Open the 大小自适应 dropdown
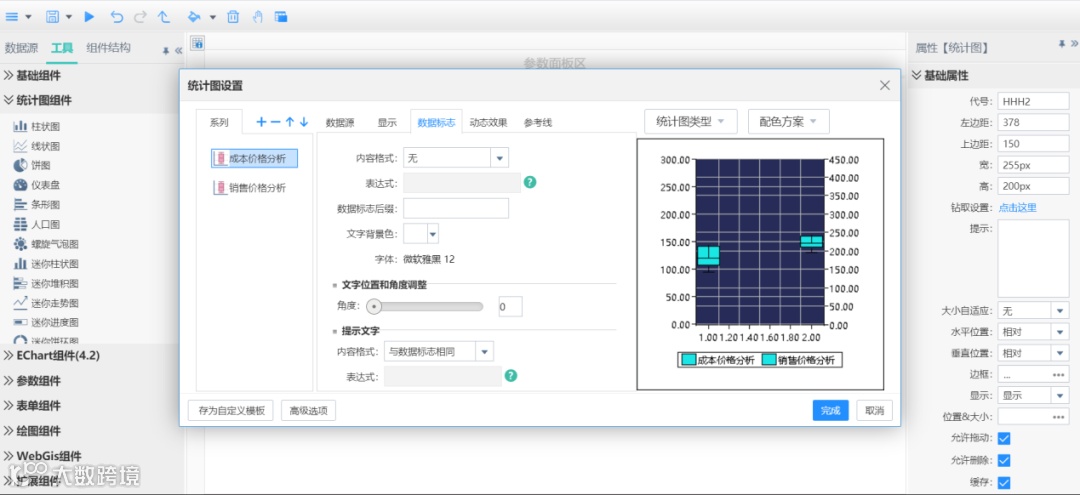Viewport: 1080px width, 495px height. 1033,310
